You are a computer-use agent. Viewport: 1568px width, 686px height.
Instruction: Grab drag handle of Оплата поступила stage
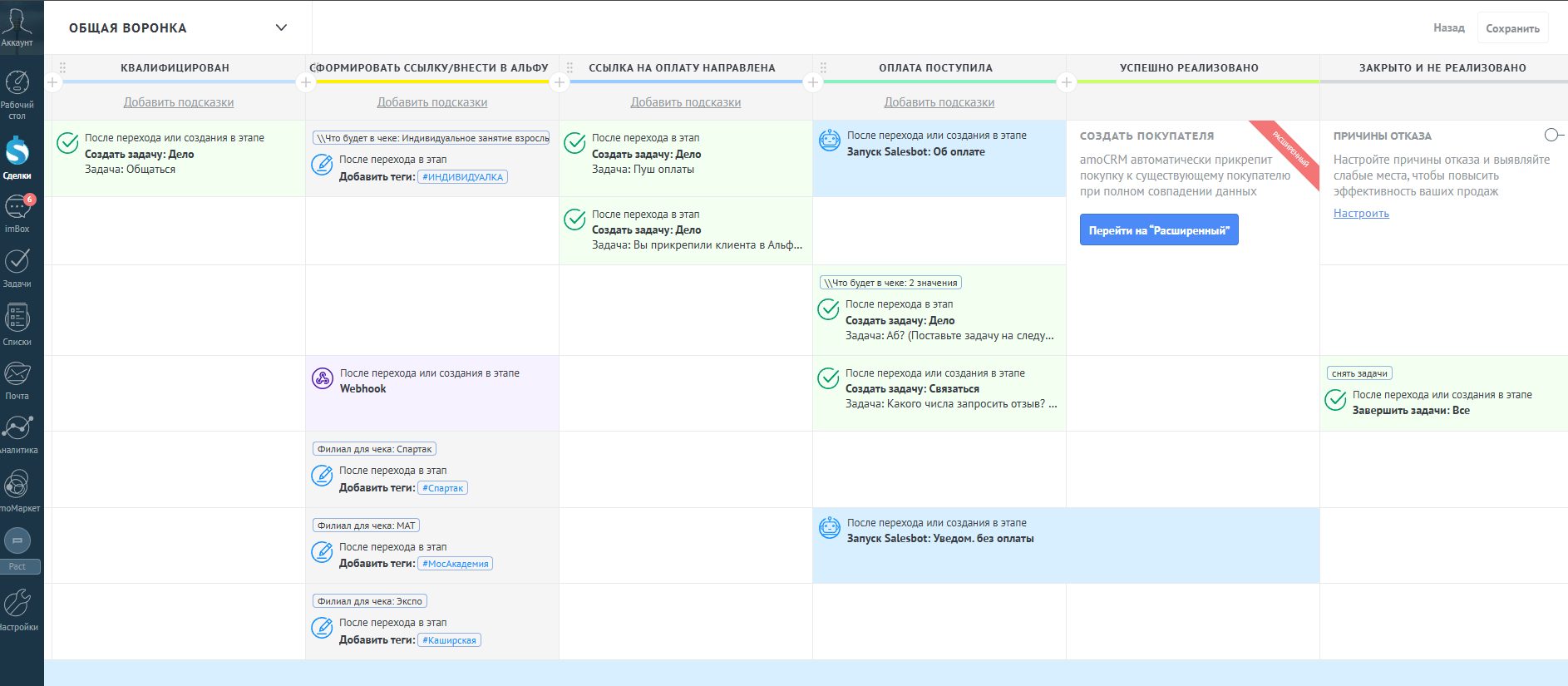[x=823, y=68]
